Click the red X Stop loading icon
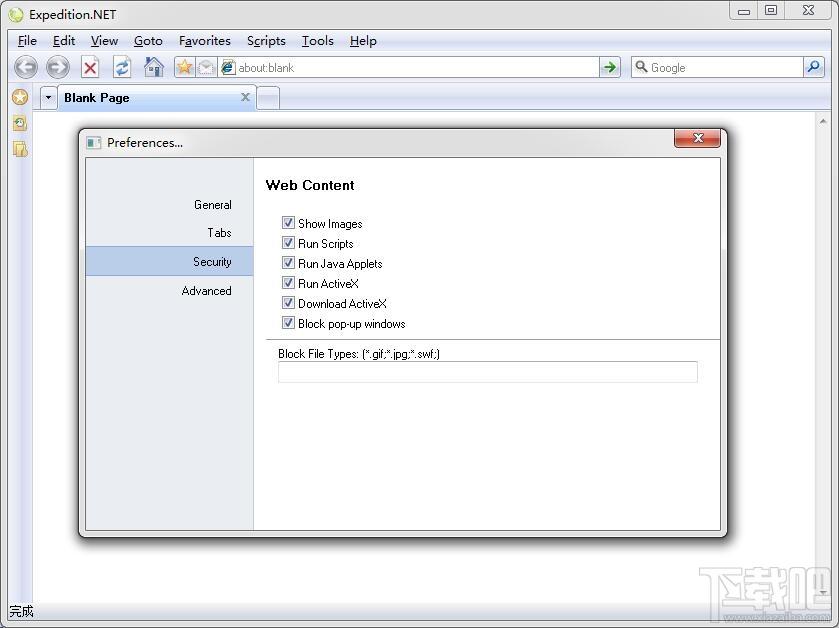 point(90,67)
